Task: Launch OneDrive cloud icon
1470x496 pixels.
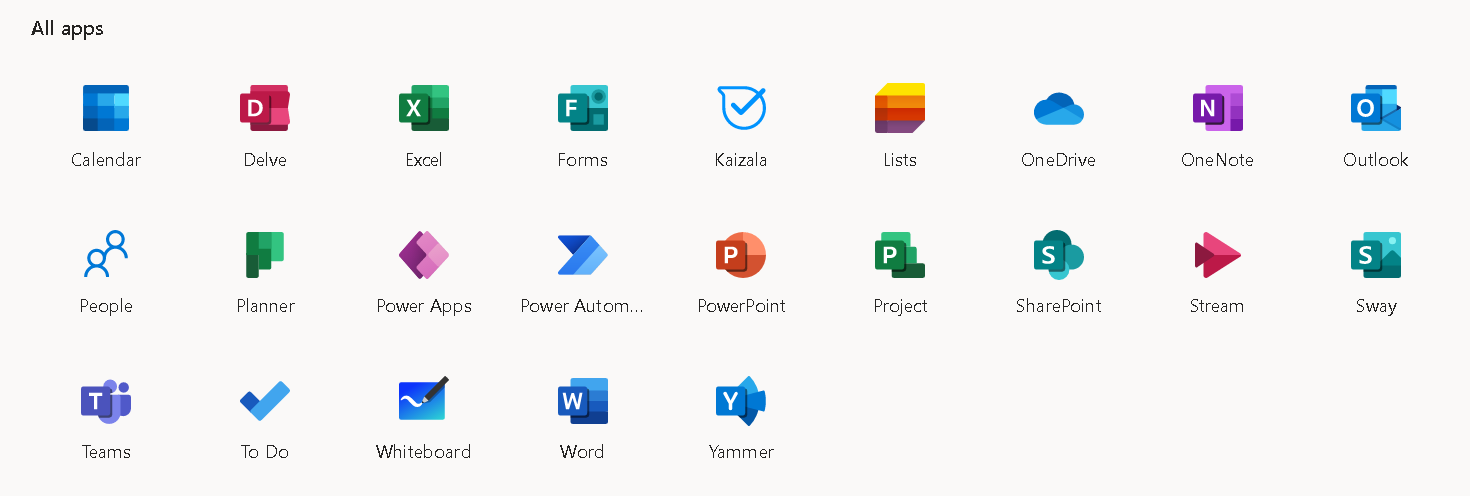Action: tap(1058, 108)
